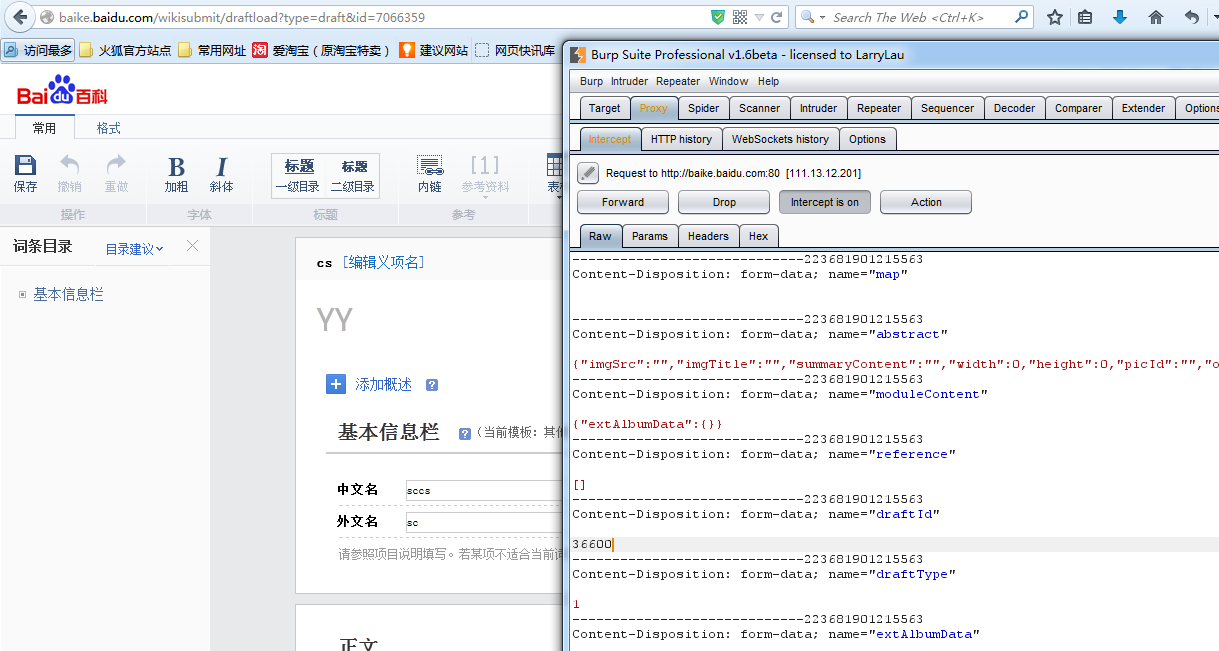This screenshot has width=1219, height=651.
Task: Switch to the Scanner tab
Action: 759,108
